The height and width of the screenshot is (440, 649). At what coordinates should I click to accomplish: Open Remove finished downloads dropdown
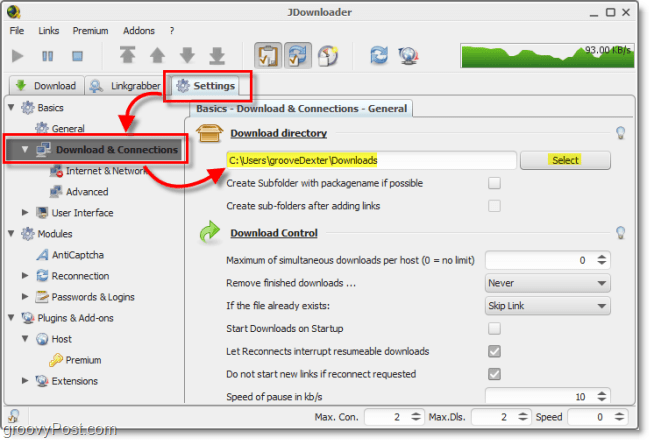pos(548,283)
